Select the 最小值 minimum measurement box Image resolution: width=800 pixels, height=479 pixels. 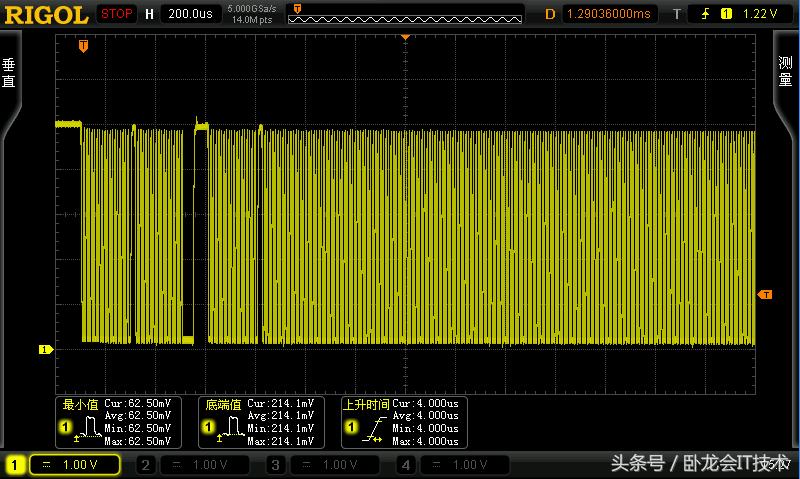pos(117,421)
